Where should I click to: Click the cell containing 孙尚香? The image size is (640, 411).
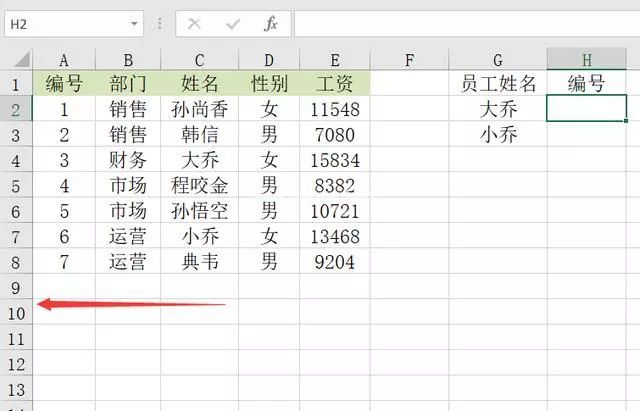pos(199,109)
